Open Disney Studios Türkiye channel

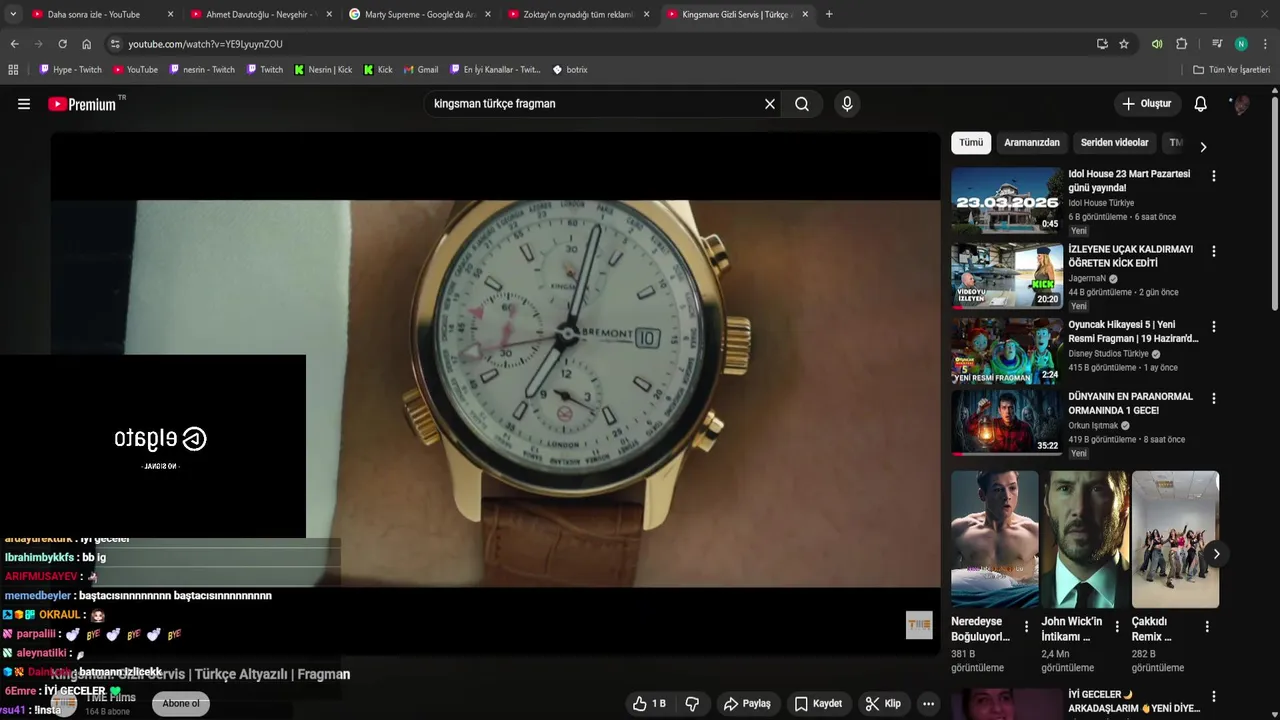coord(1108,354)
